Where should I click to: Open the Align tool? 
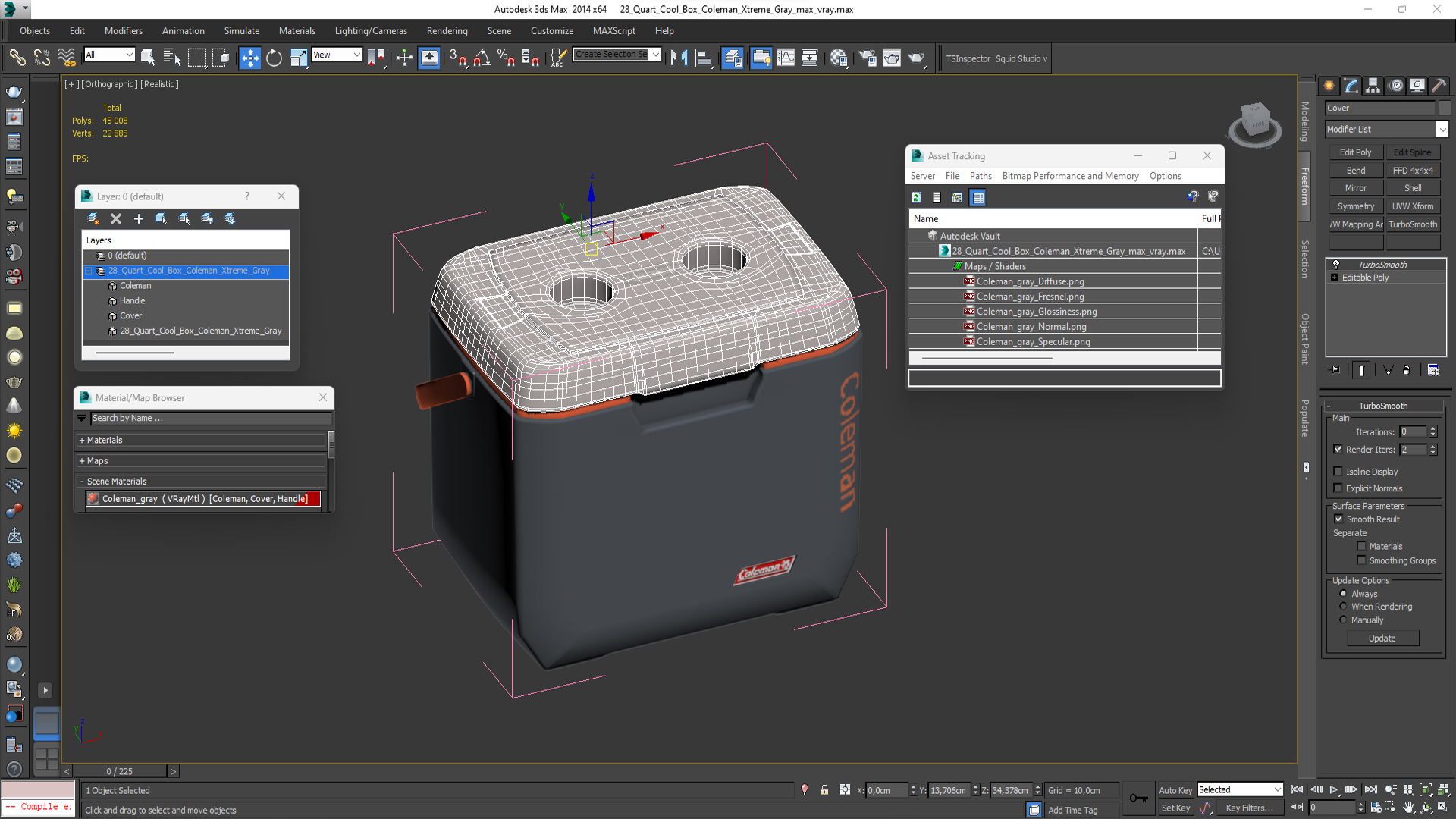click(x=704, y=58)
